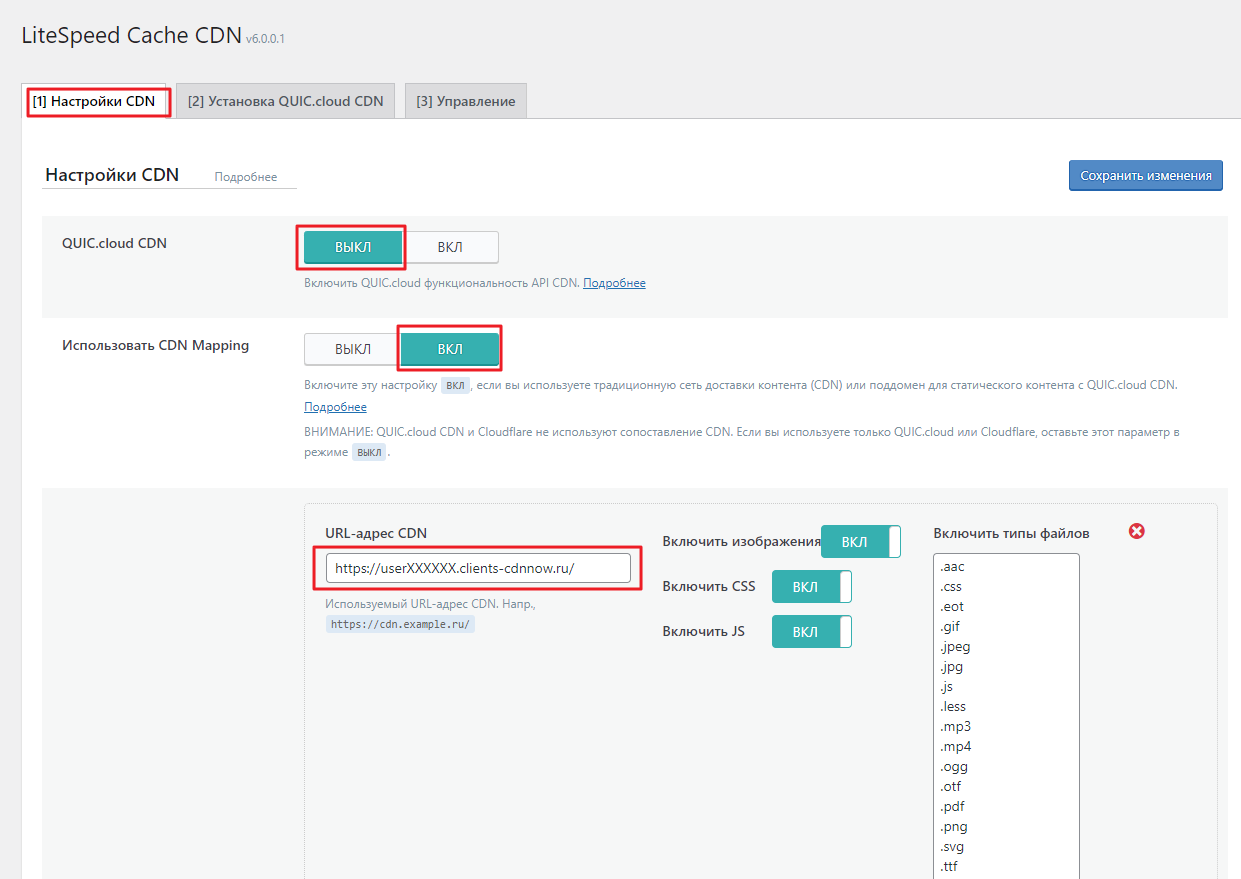Image resolution: width=1241 pixels, height=879 pixels.
Task: Toggle Включить CSS switch
Action: 811,587
